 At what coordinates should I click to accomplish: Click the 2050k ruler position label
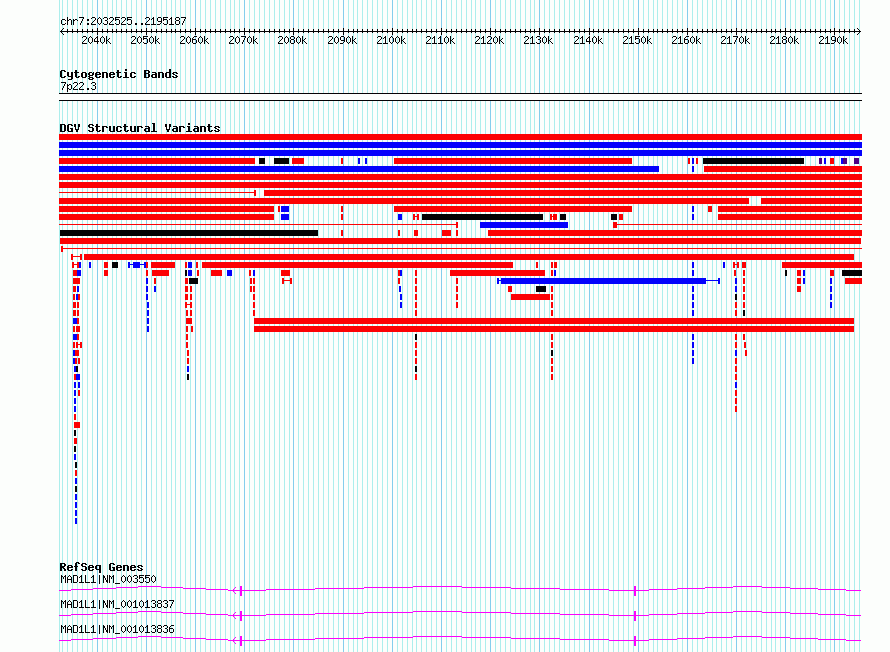tap(145, 40)
